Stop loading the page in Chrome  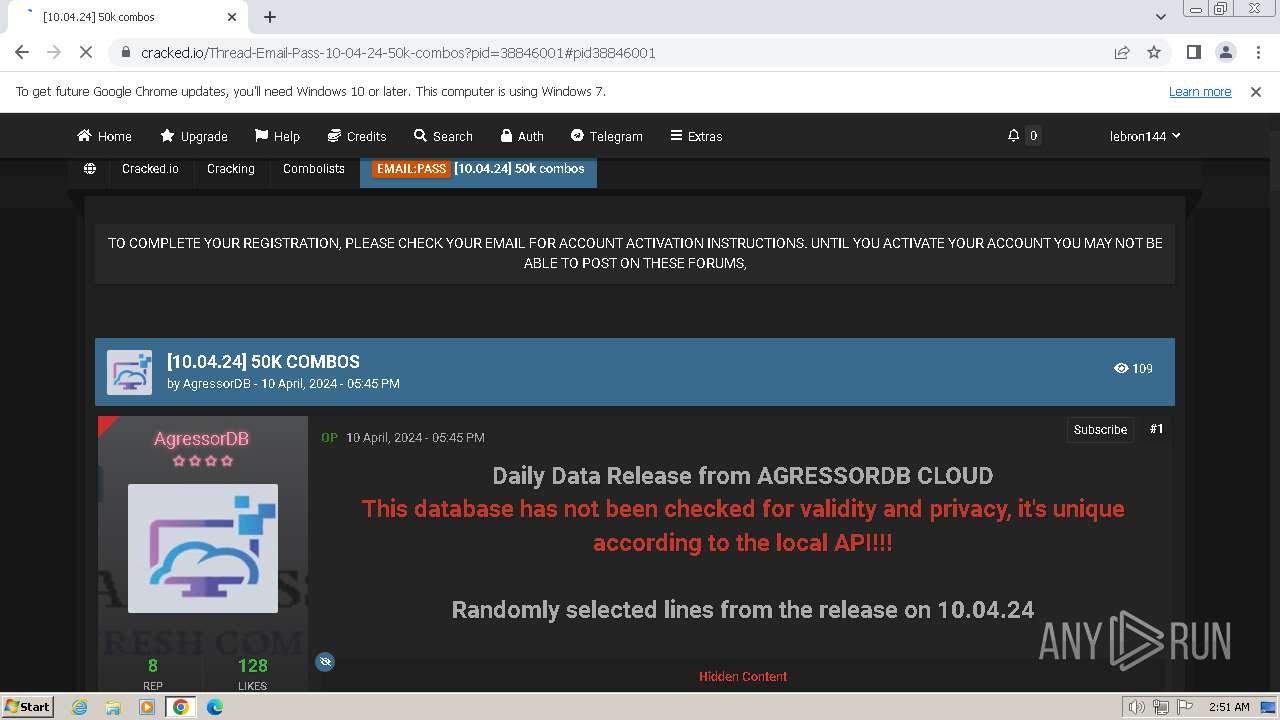(86, 52)
